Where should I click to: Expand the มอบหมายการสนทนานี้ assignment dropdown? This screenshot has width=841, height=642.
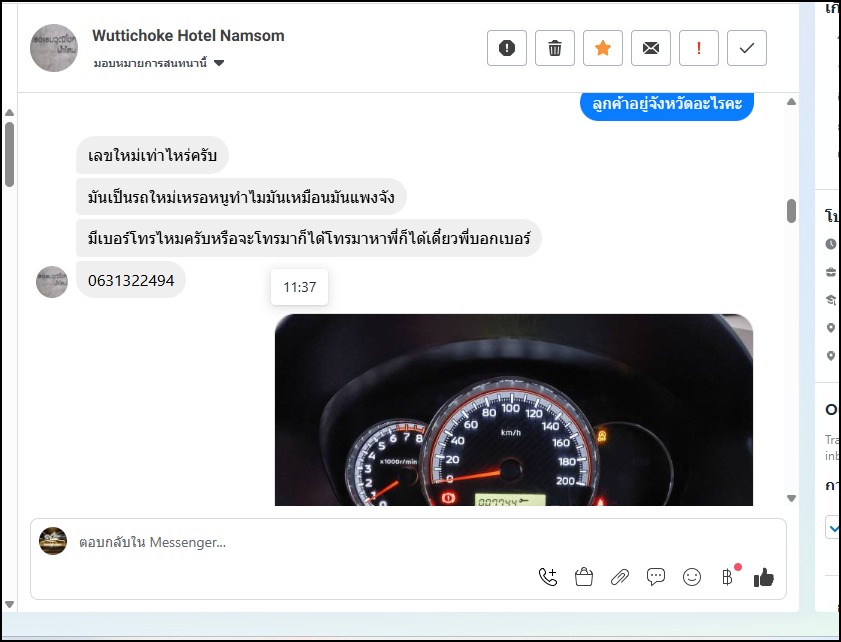[x=219, y=64]
